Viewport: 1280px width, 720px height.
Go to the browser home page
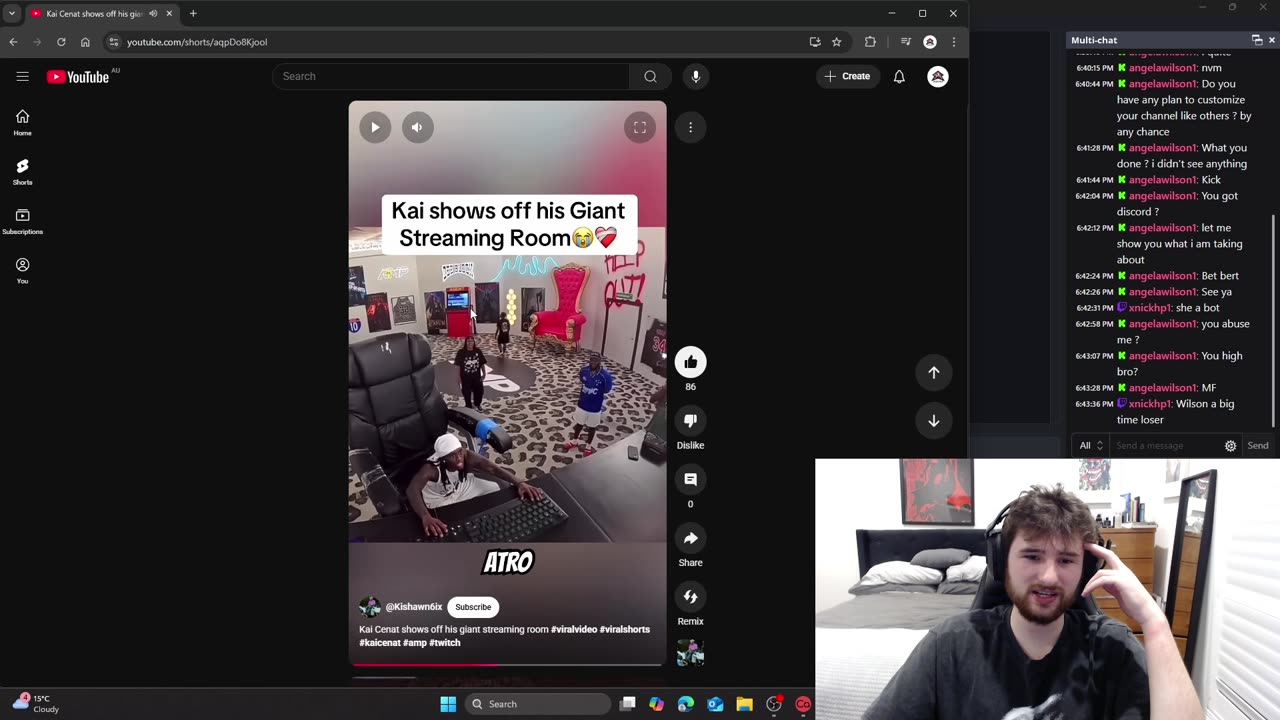tap(85, 42)
